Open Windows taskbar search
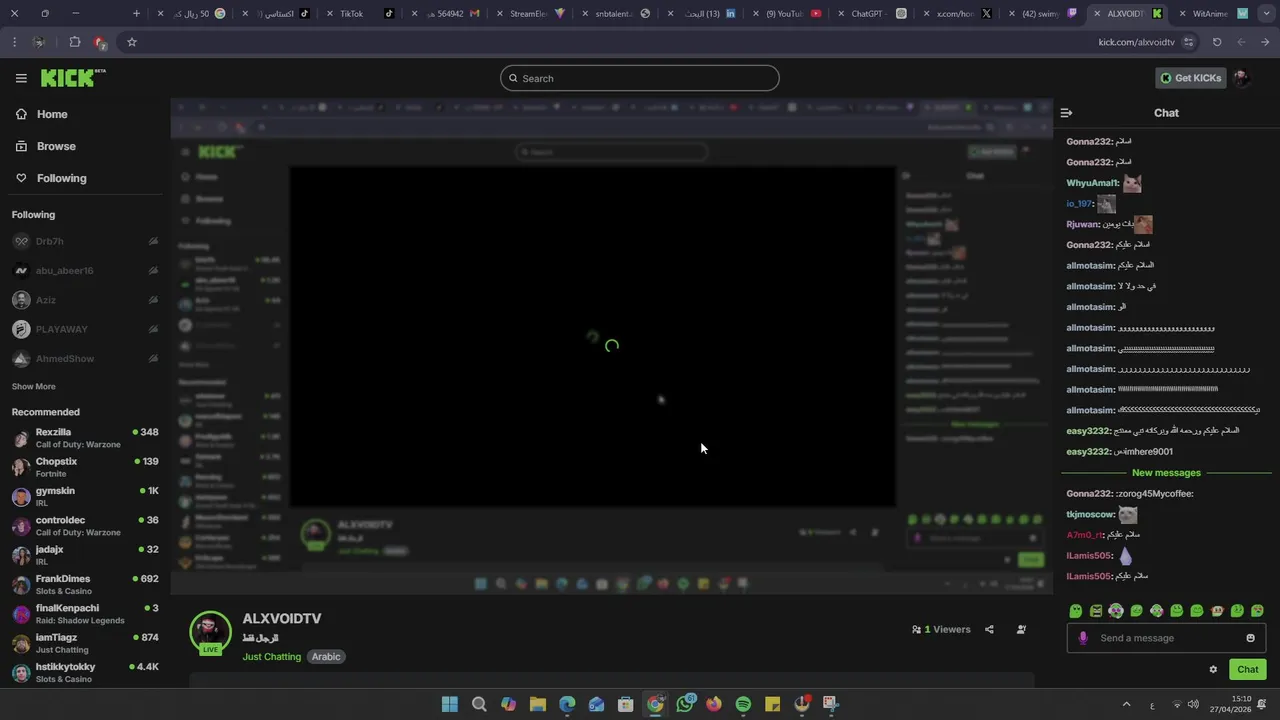 click(479, 704)
